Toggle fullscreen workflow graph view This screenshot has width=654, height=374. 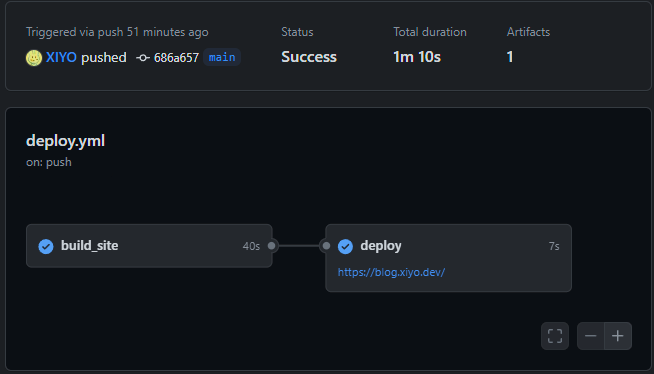click(x=555, y=336)
